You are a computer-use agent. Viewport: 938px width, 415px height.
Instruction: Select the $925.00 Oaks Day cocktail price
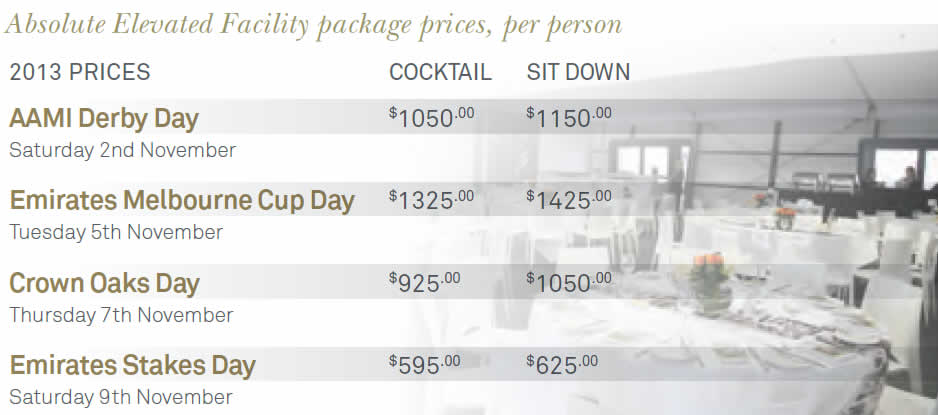click(425, 282)
